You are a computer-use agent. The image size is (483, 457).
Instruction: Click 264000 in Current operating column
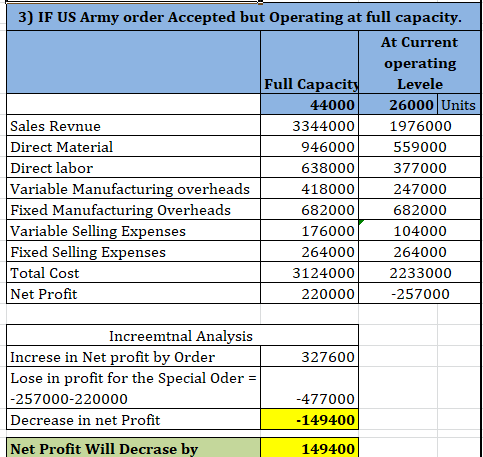420,251
